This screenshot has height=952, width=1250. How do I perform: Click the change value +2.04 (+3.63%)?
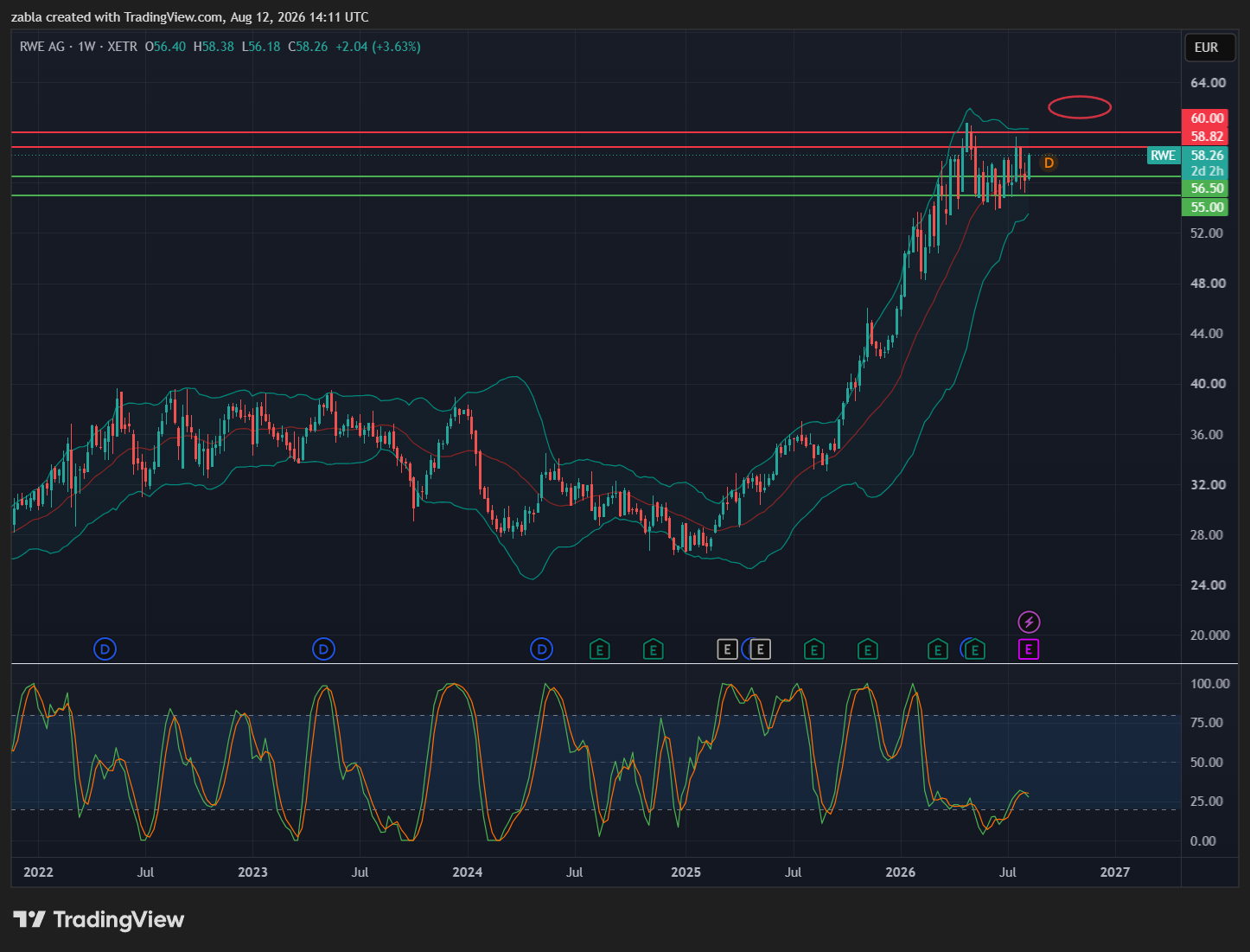tap(378, 47)
